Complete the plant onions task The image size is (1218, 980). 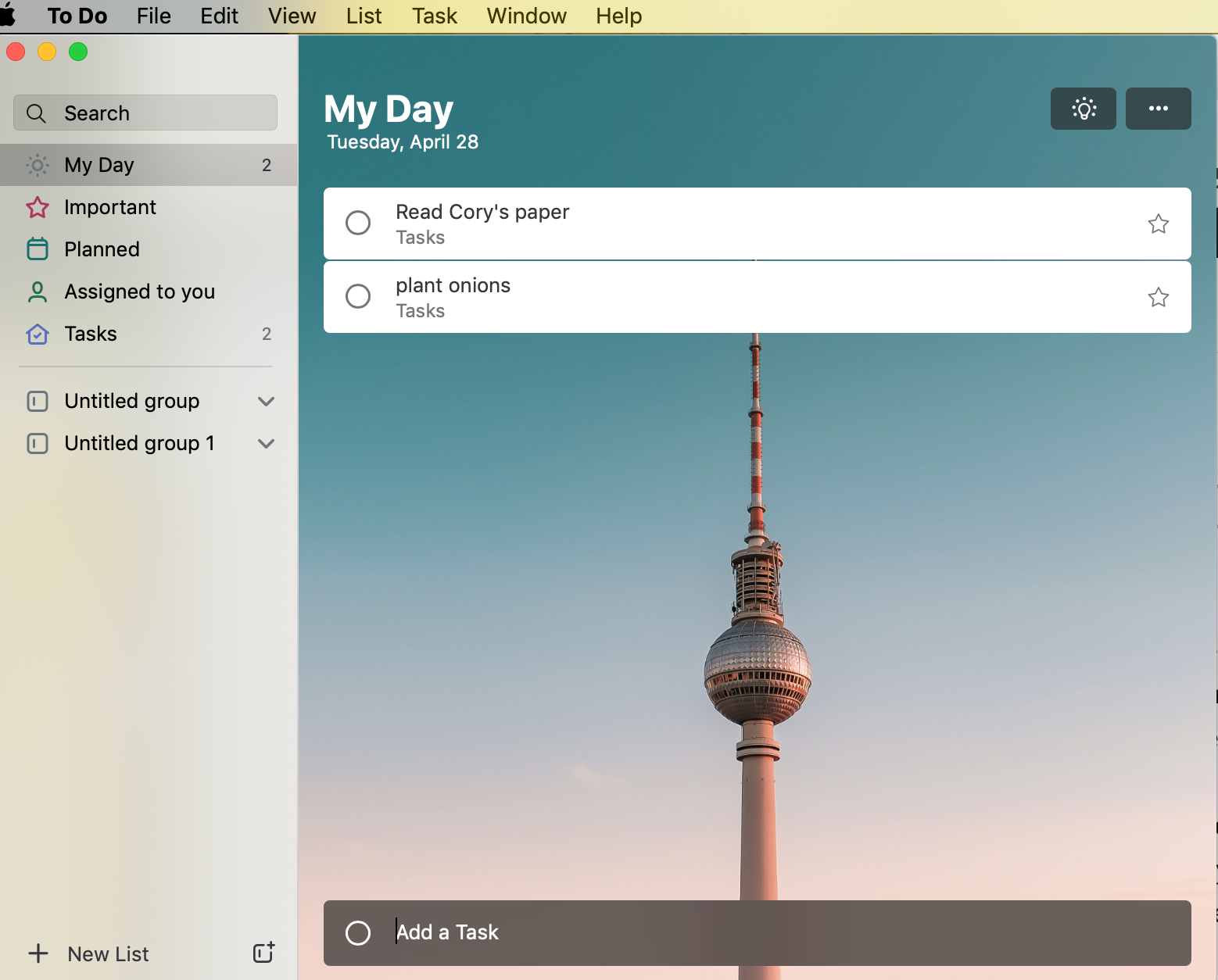click(x=358, y=296)
